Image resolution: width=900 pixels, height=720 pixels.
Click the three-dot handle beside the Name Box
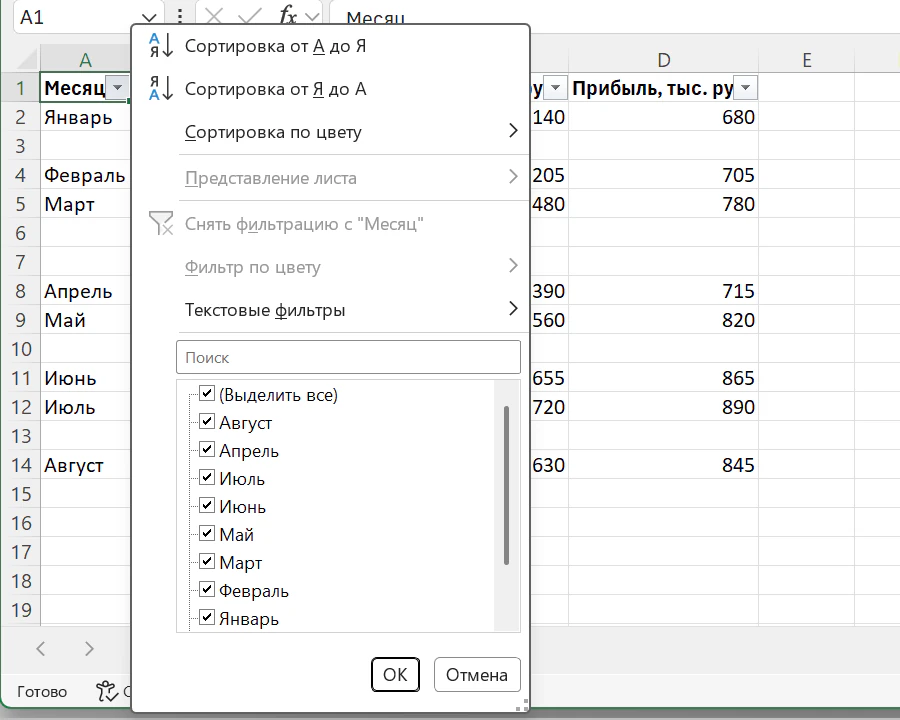pyautogui.click(x=180, y=16)
